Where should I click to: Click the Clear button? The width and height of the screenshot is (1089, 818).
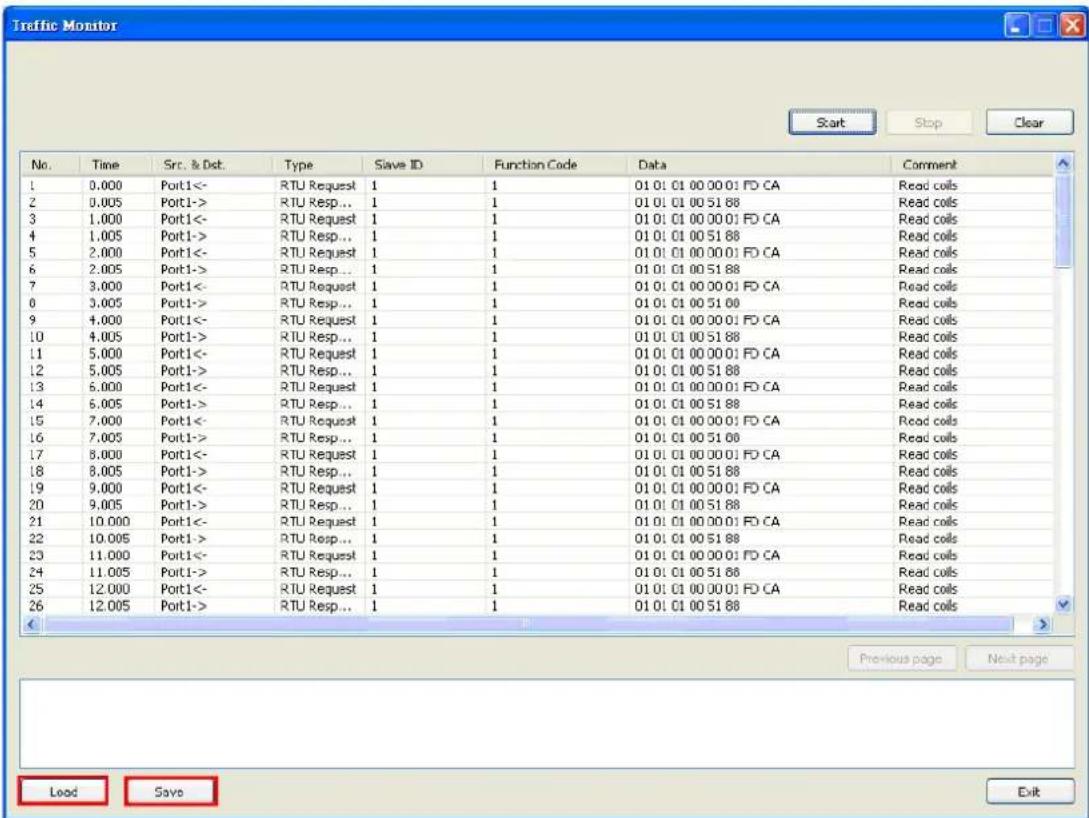1029,123
